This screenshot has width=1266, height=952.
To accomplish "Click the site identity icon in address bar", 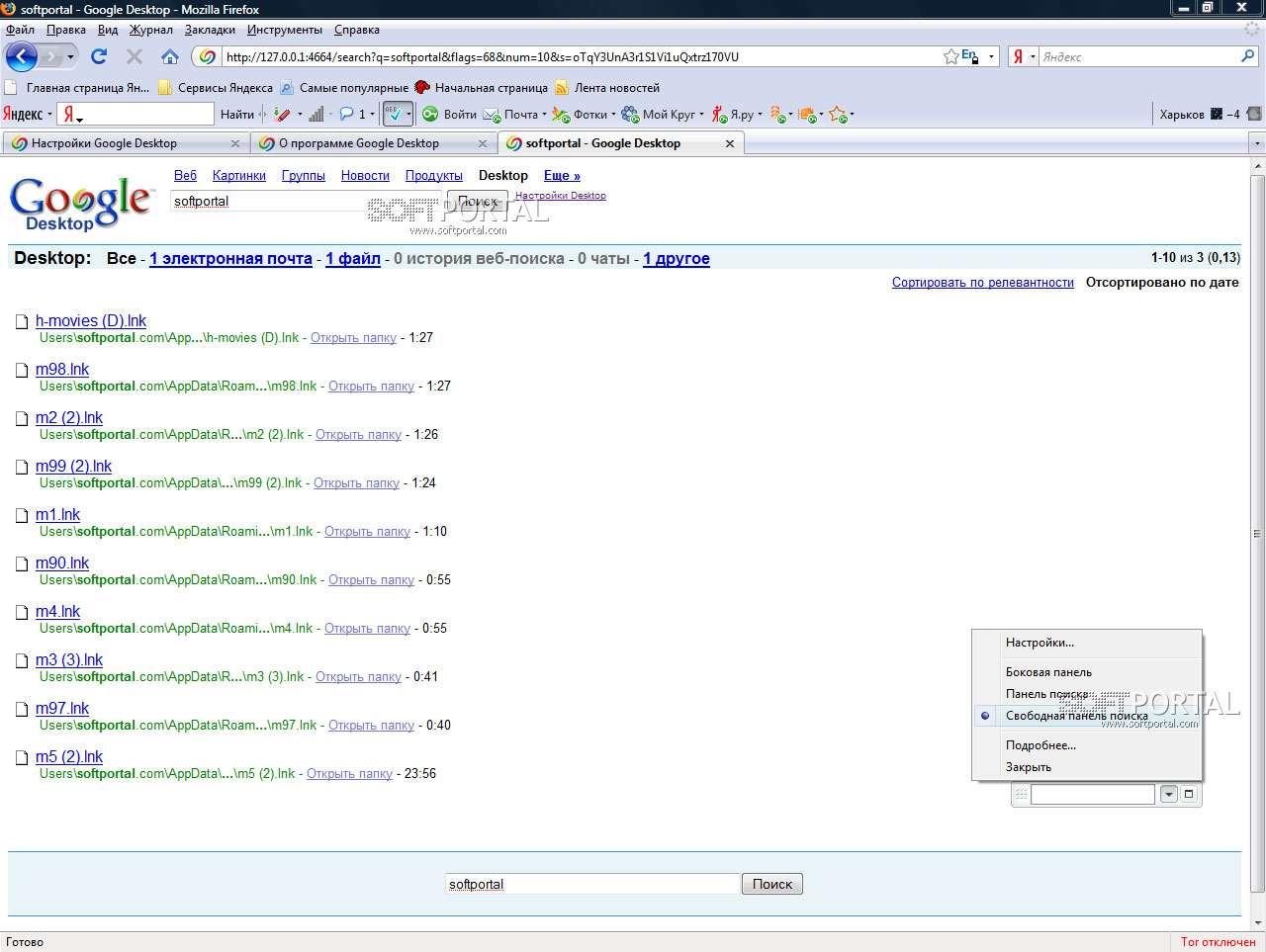I will click(208, 56).
